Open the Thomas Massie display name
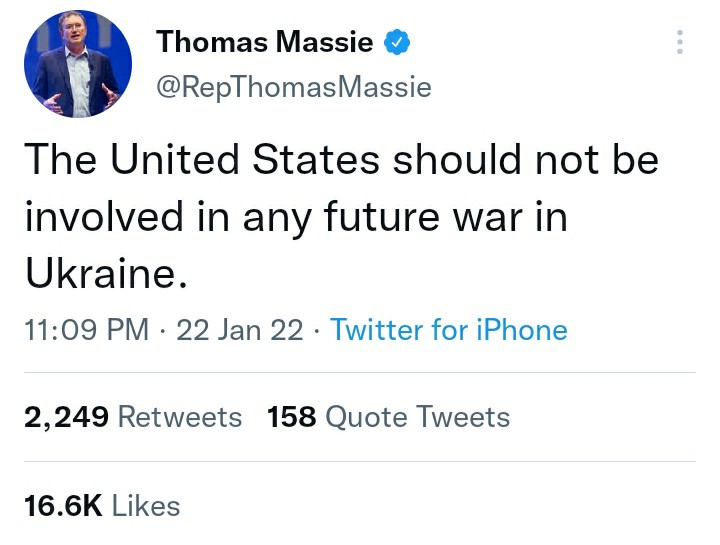 pos(264,42)
